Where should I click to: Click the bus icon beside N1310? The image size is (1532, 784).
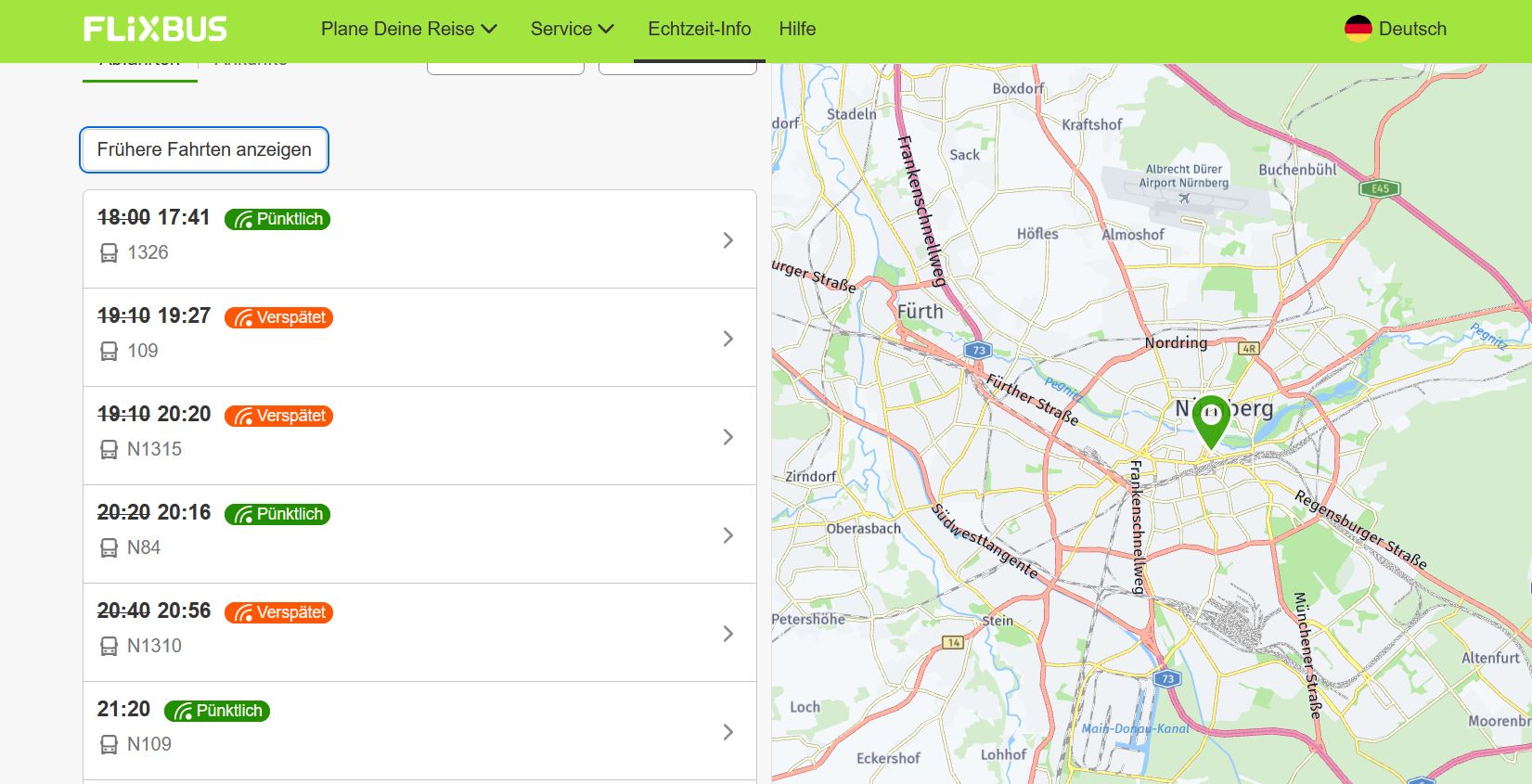click(x=109, y=646)
